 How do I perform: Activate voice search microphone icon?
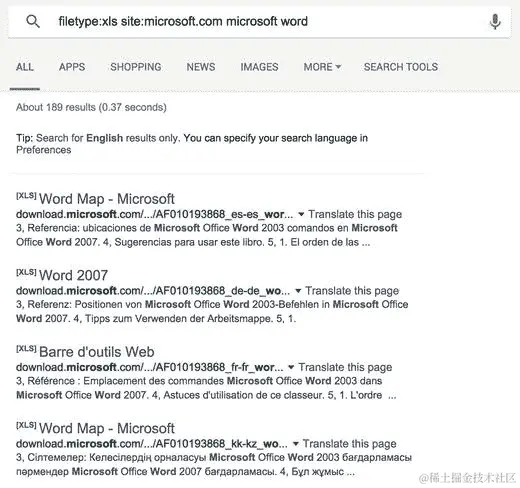coord(495,21)
